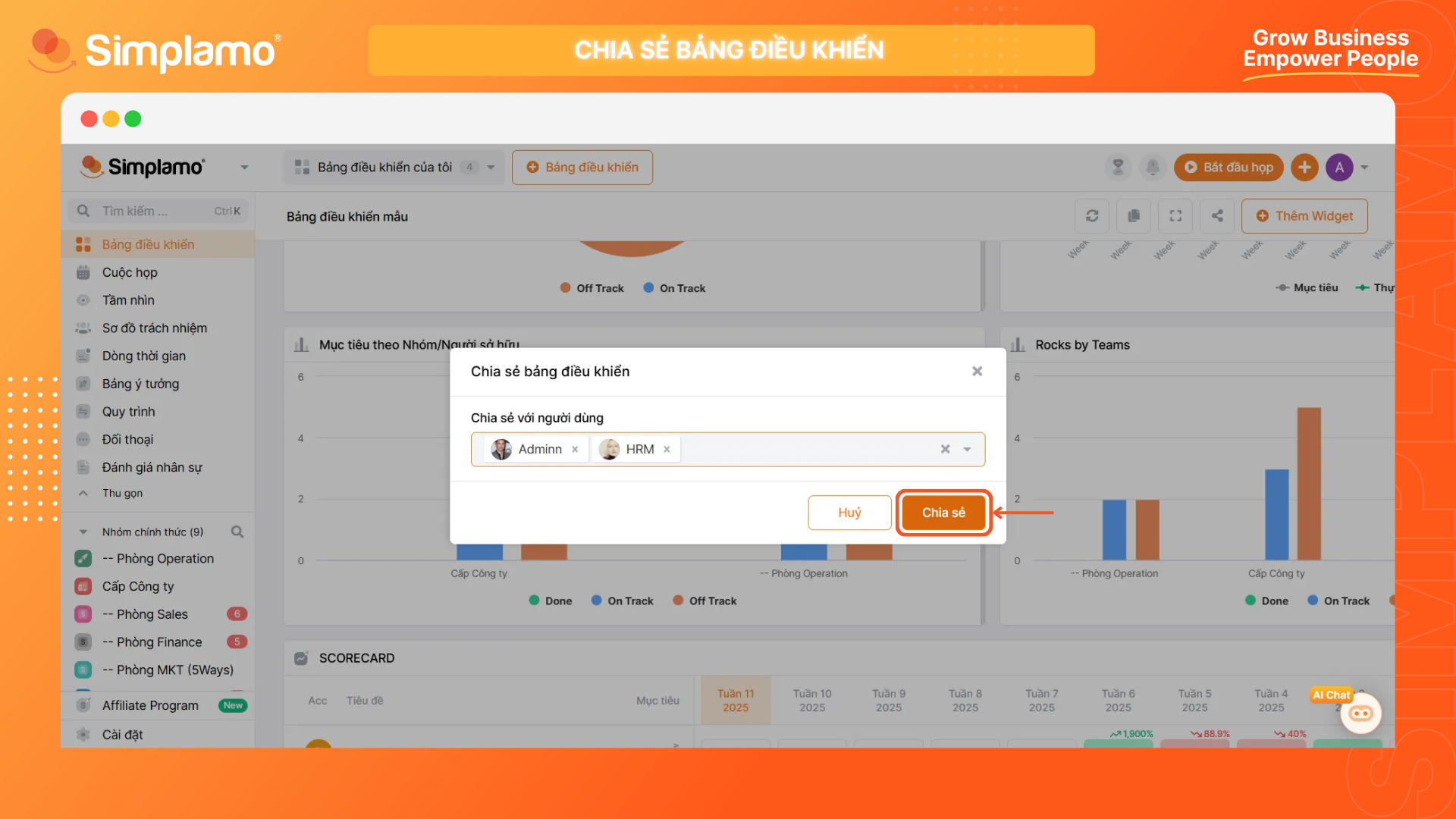This screenshot has width=1456, height=819.
Task: Click the share dashboard icon
Action: pyautogui.click(x=1217, y=216)
